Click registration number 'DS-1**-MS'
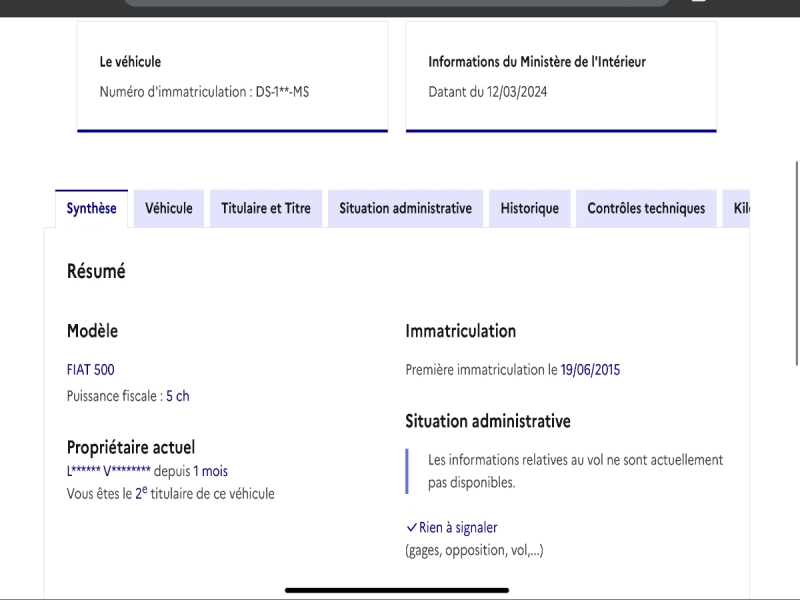Viewport: 800px width, 600px height. [x=282, y=92]
